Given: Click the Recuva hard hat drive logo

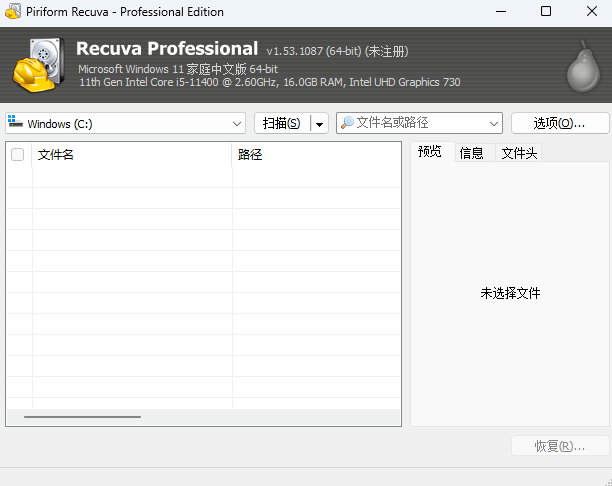Looking at the screenshot, I should [x=39, y=65].
